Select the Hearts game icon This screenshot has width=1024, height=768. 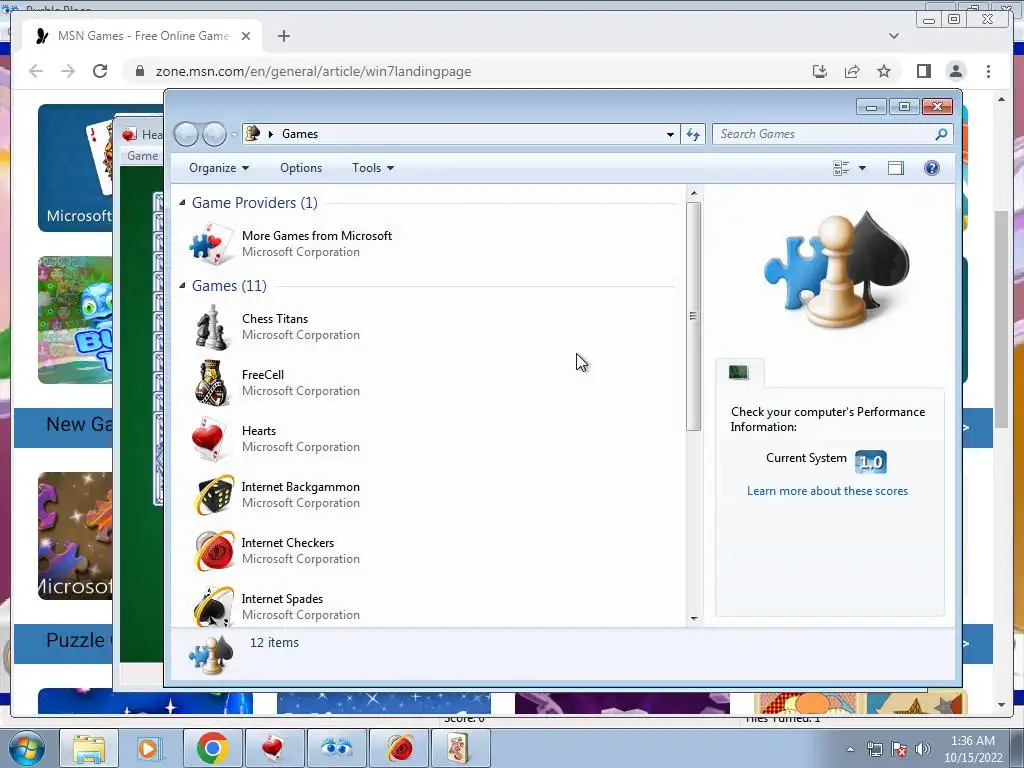point(212,440)
